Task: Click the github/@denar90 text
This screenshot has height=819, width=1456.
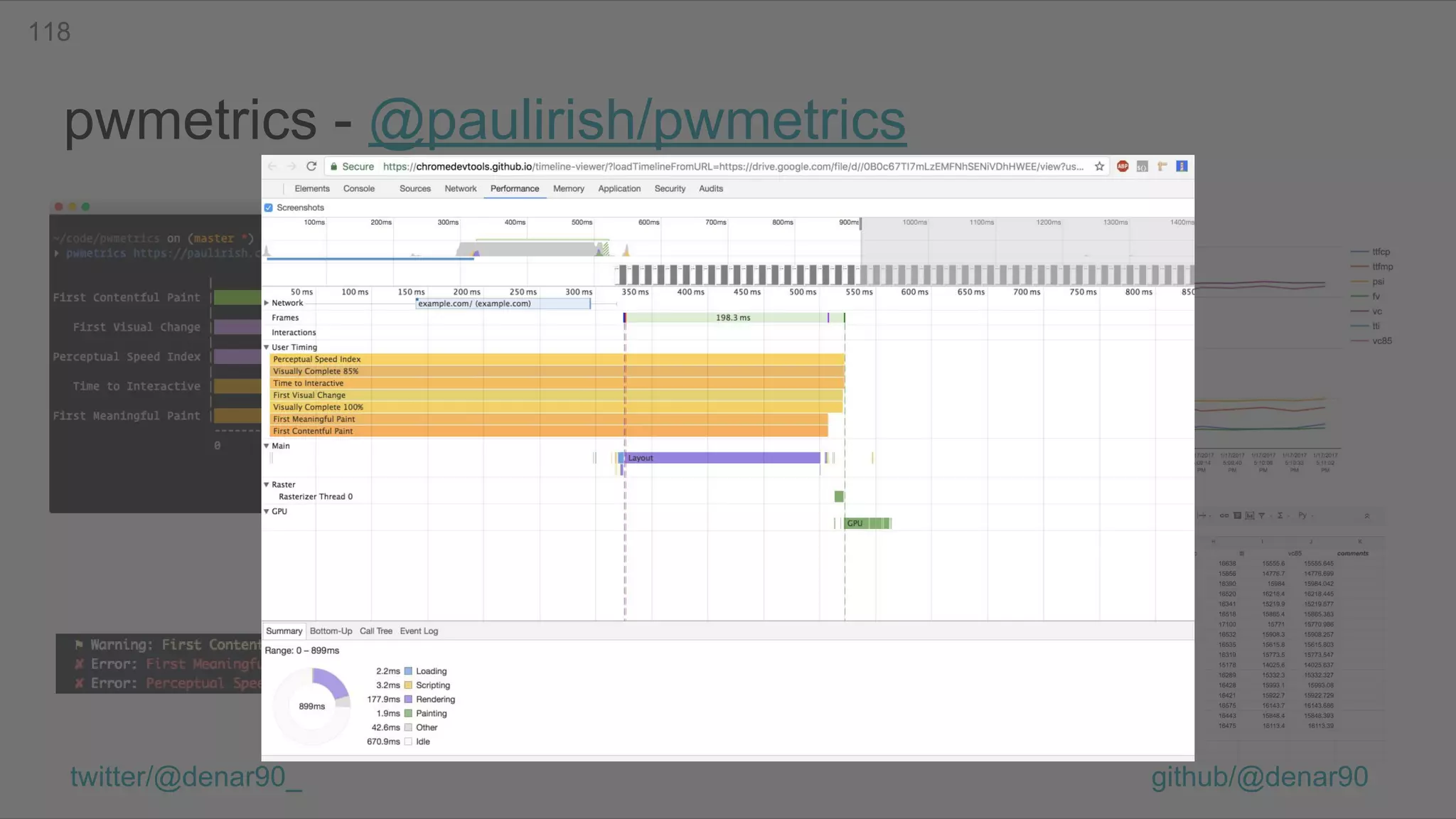Action: click(1260, 777)
